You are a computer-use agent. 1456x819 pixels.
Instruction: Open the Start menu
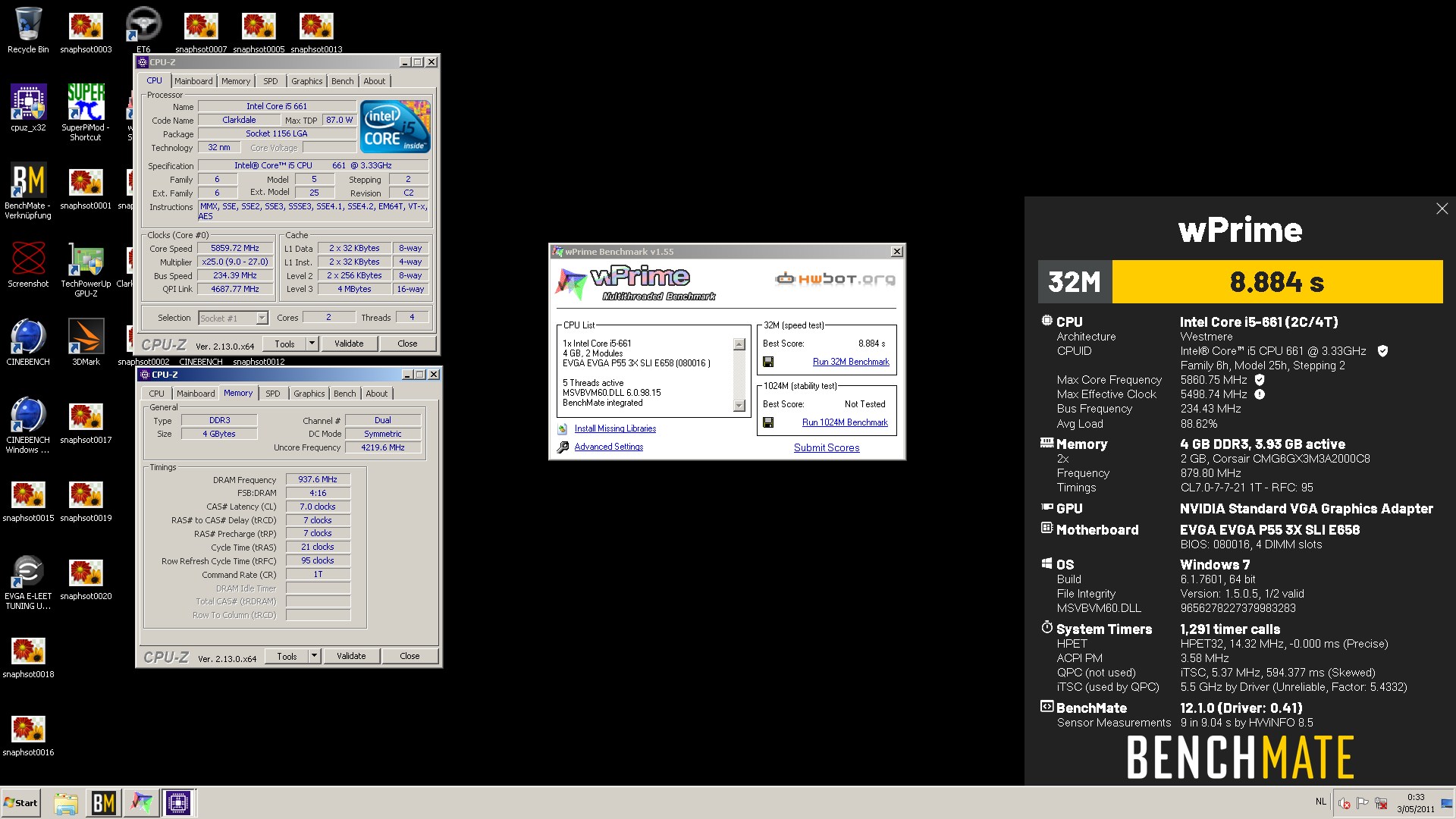coord(21,803)
